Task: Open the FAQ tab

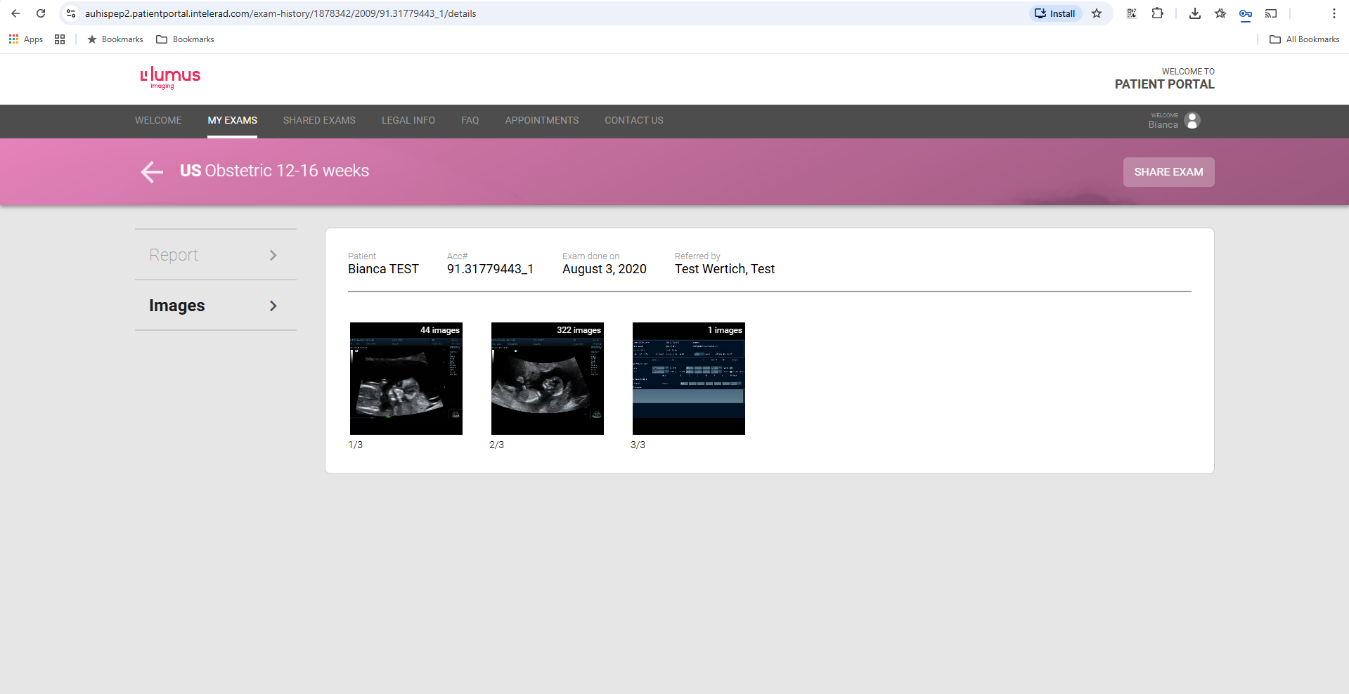Action: 470,120
